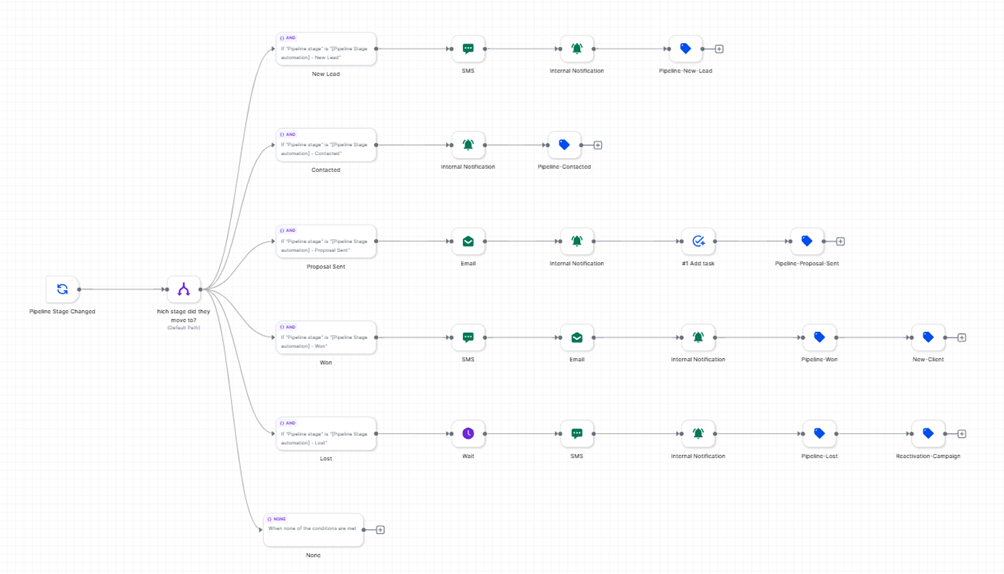Select the Pipeline-Proposal-Sent tag action
Screen dimensions: 1004x574
(807, 242)
